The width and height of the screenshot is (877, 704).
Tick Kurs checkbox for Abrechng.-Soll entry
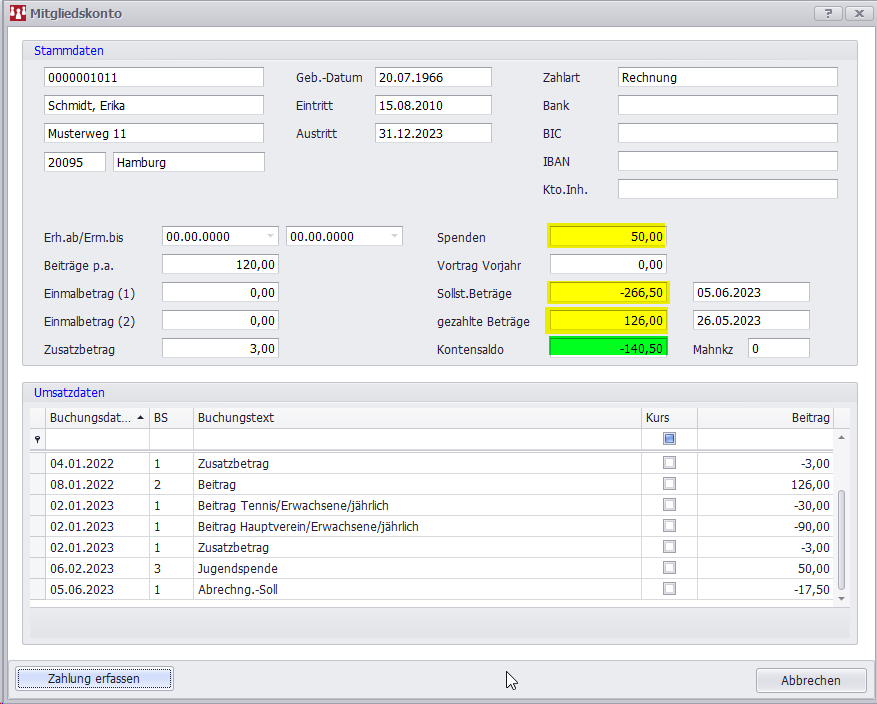click(669, 589)
